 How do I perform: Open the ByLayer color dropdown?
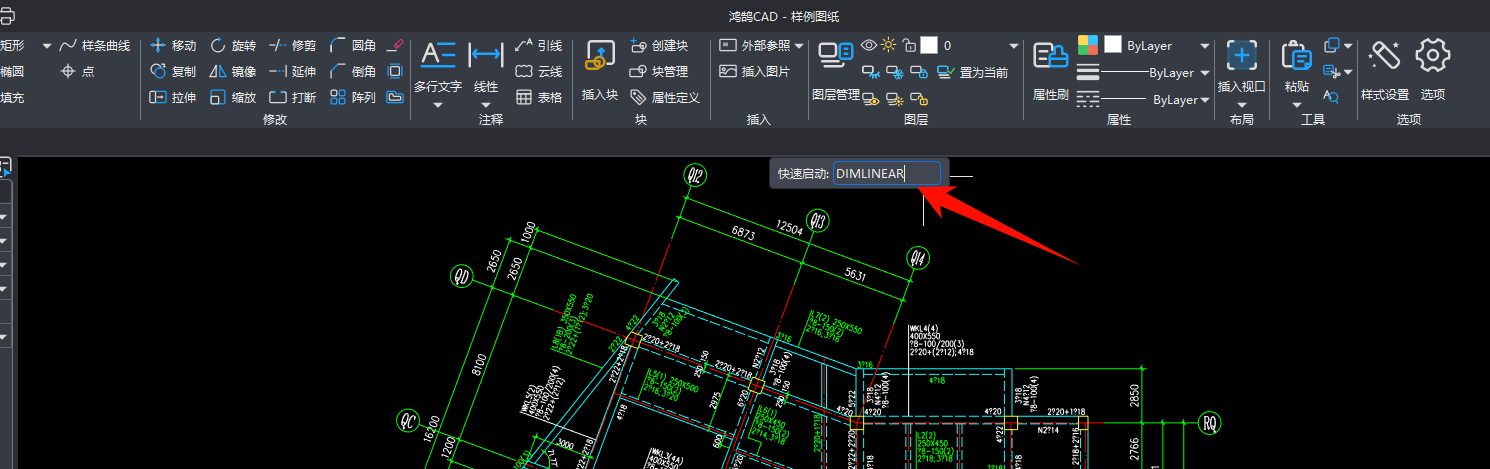coord(1205,46)
